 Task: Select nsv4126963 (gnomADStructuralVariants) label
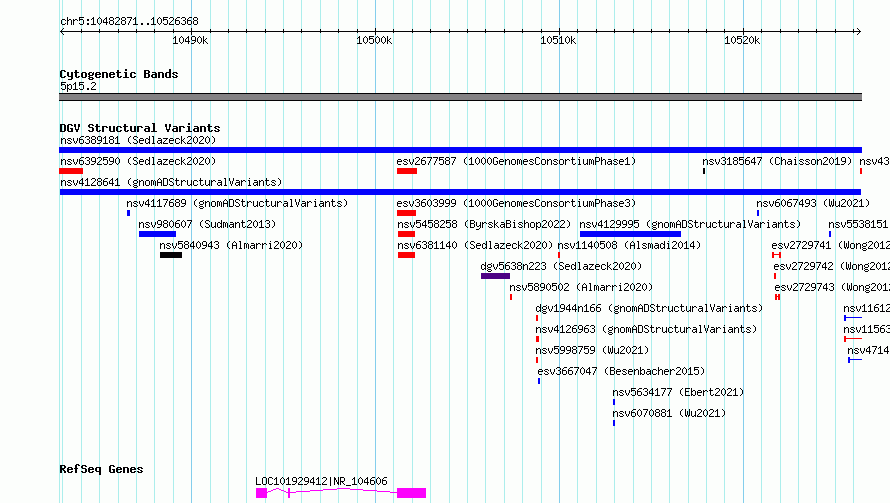[646, 329]
